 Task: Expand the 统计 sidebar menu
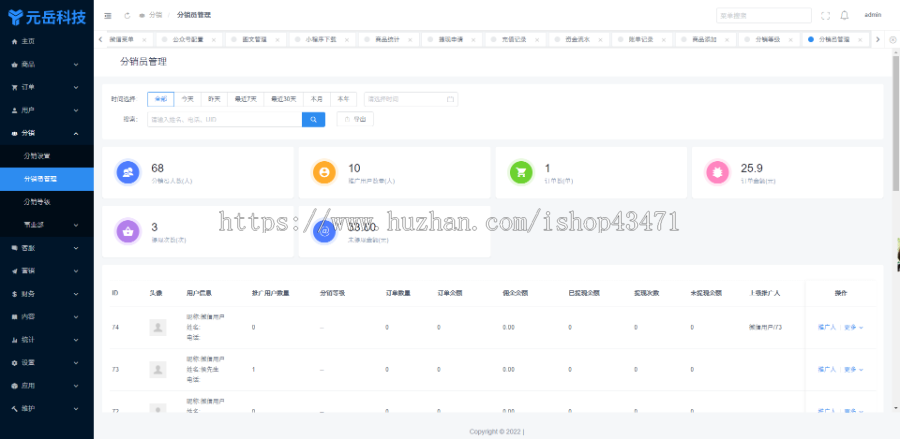coord(46,340)
